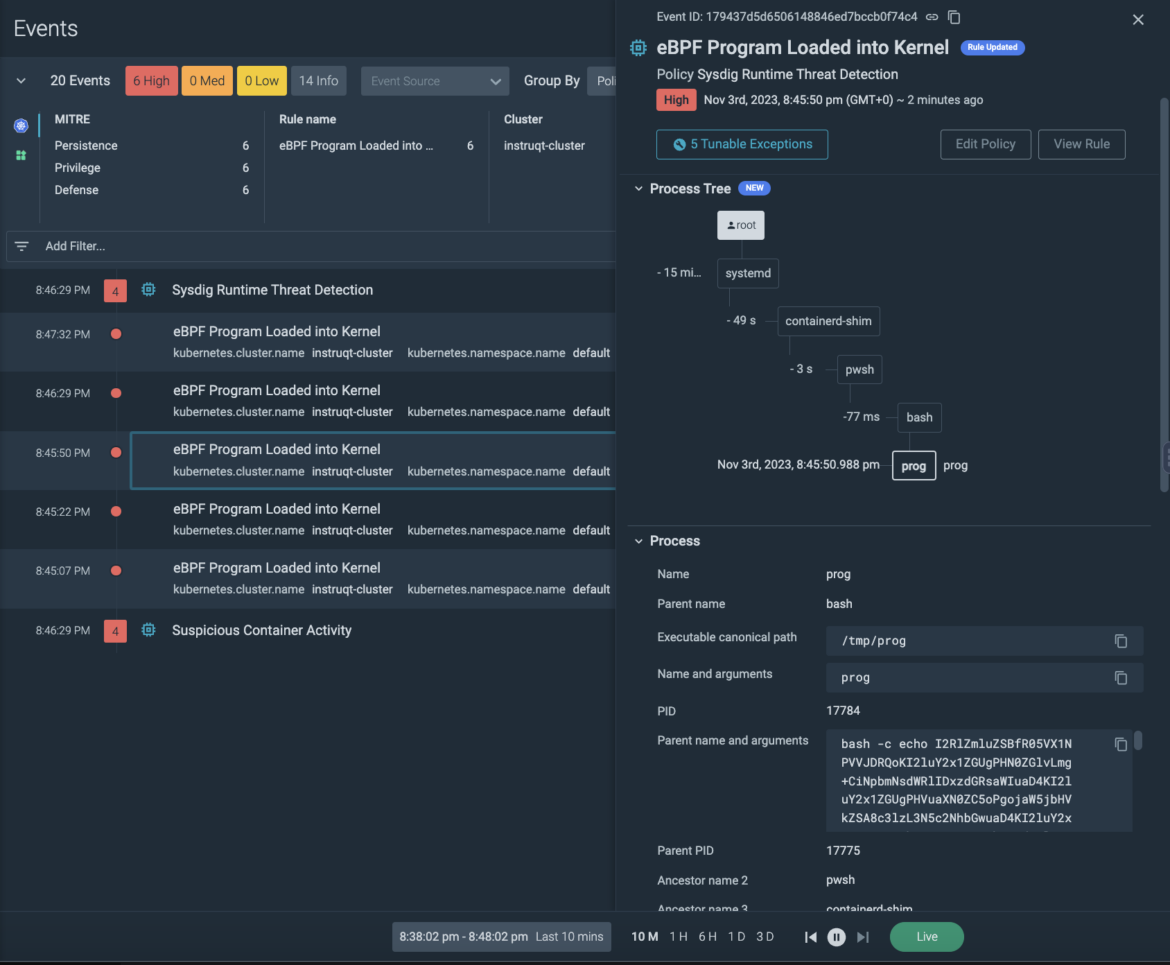The height and width of the screenshot is (965, 1170).
Task: Select the 6 H time range
Action: [x=707, y=937]
